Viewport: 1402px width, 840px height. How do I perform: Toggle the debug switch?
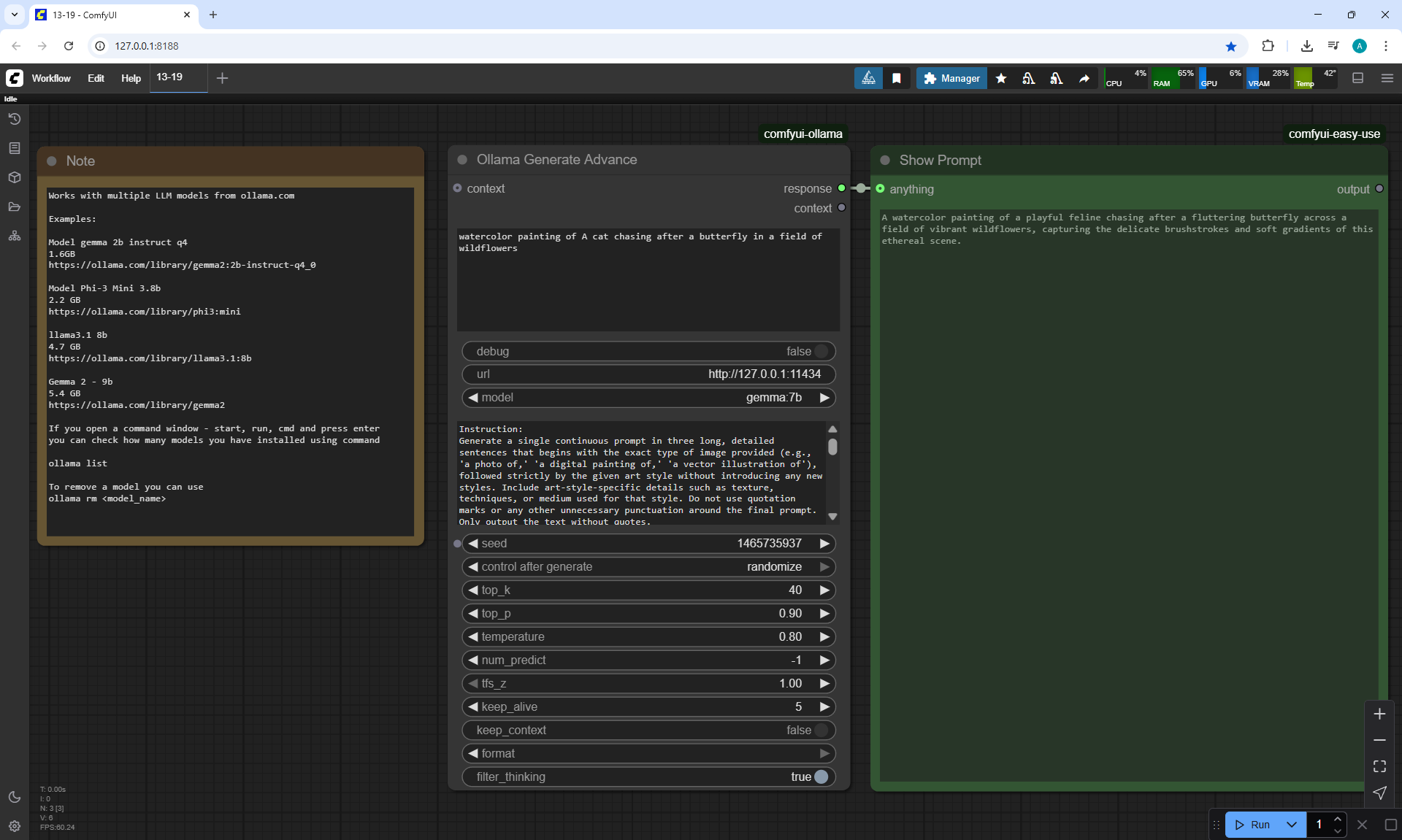coord(821,351)
